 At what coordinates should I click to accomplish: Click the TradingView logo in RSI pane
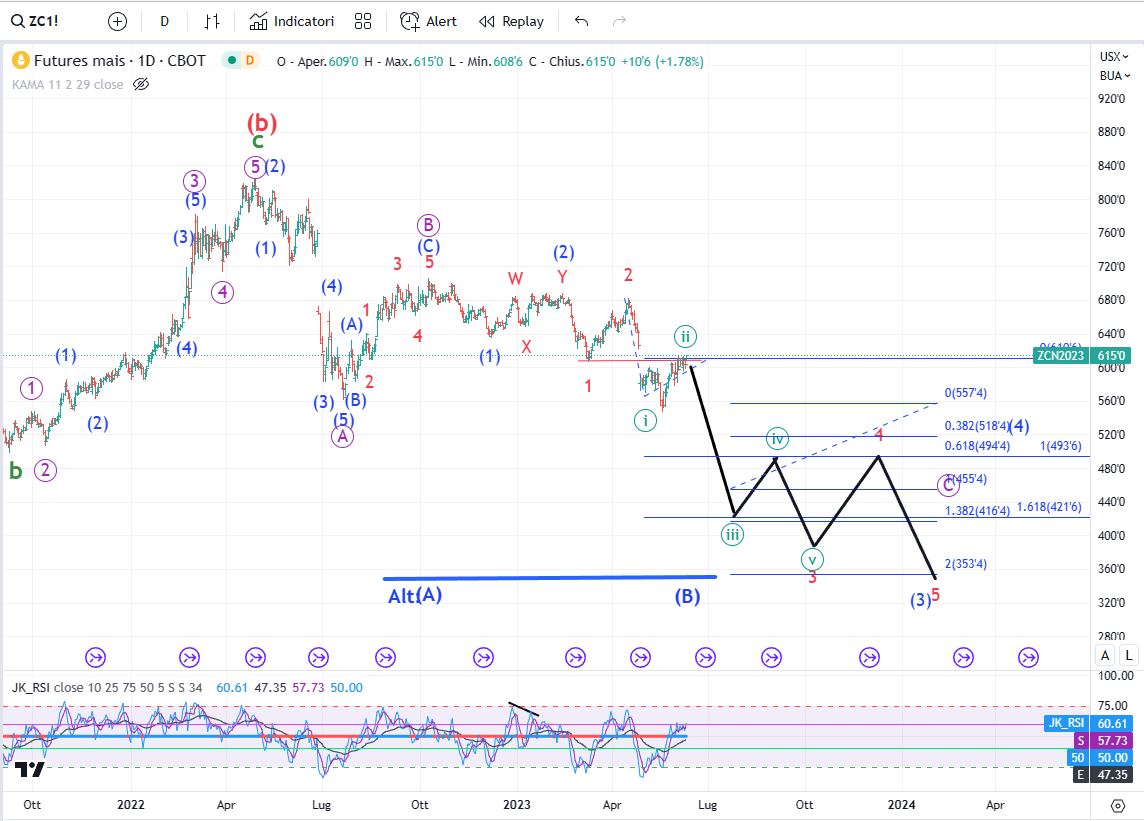point(29,769)
